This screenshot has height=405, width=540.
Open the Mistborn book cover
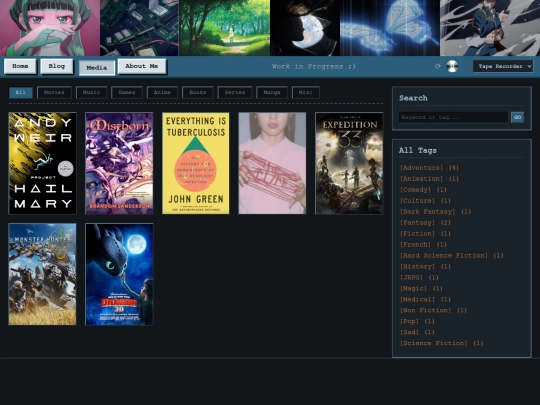pos(119,163)
